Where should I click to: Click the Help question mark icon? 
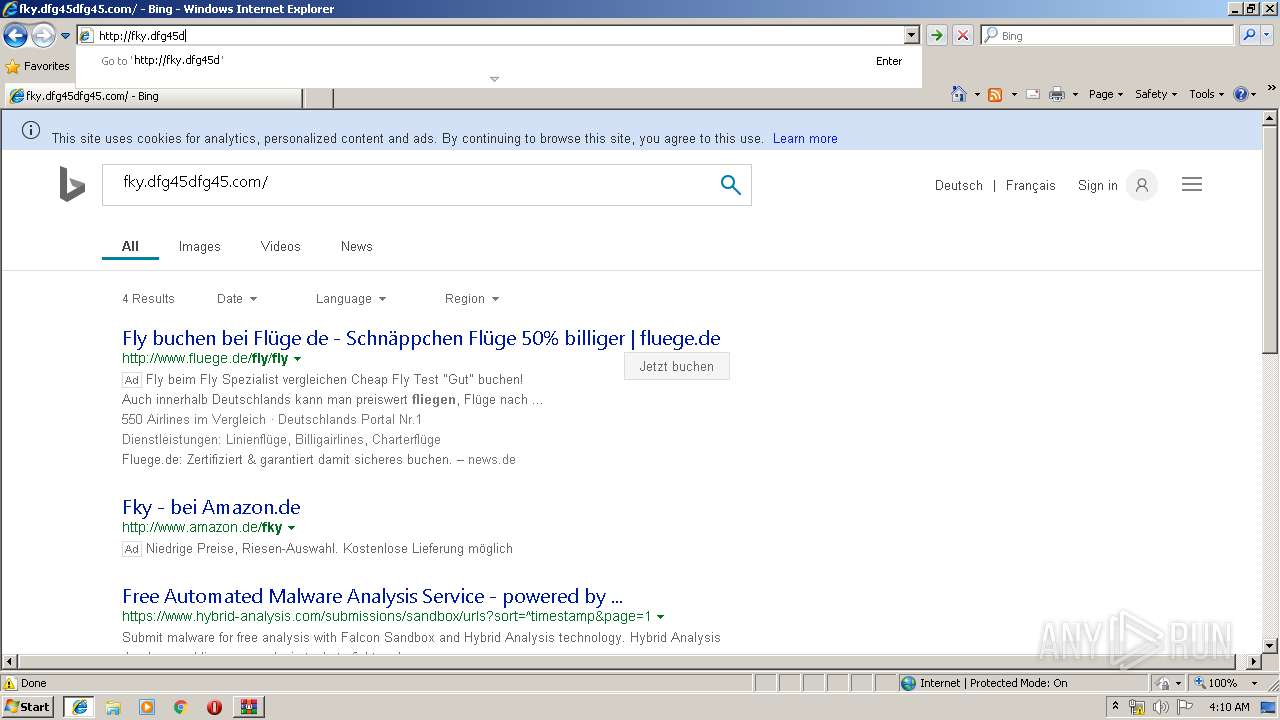tap(1241, 94)
